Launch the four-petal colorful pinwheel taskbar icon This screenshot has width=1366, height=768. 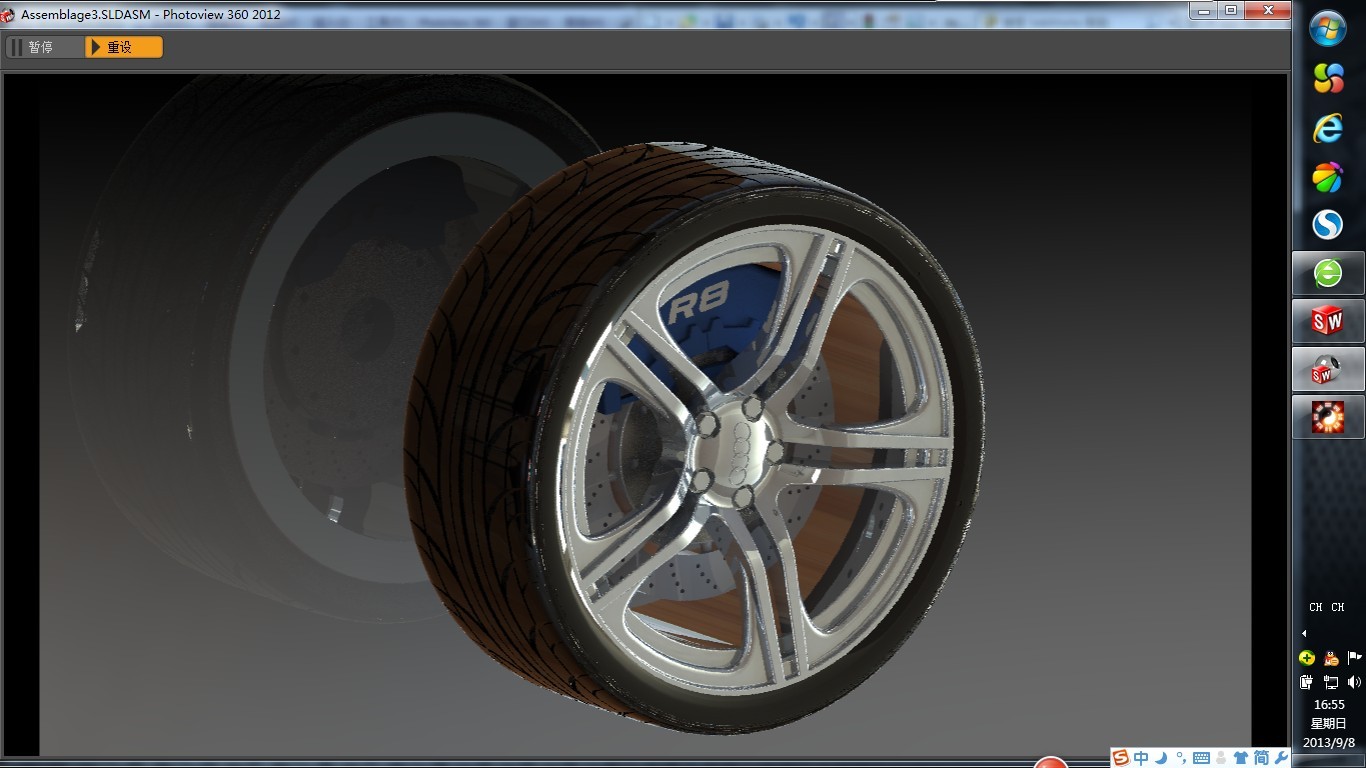point(1328,78)
